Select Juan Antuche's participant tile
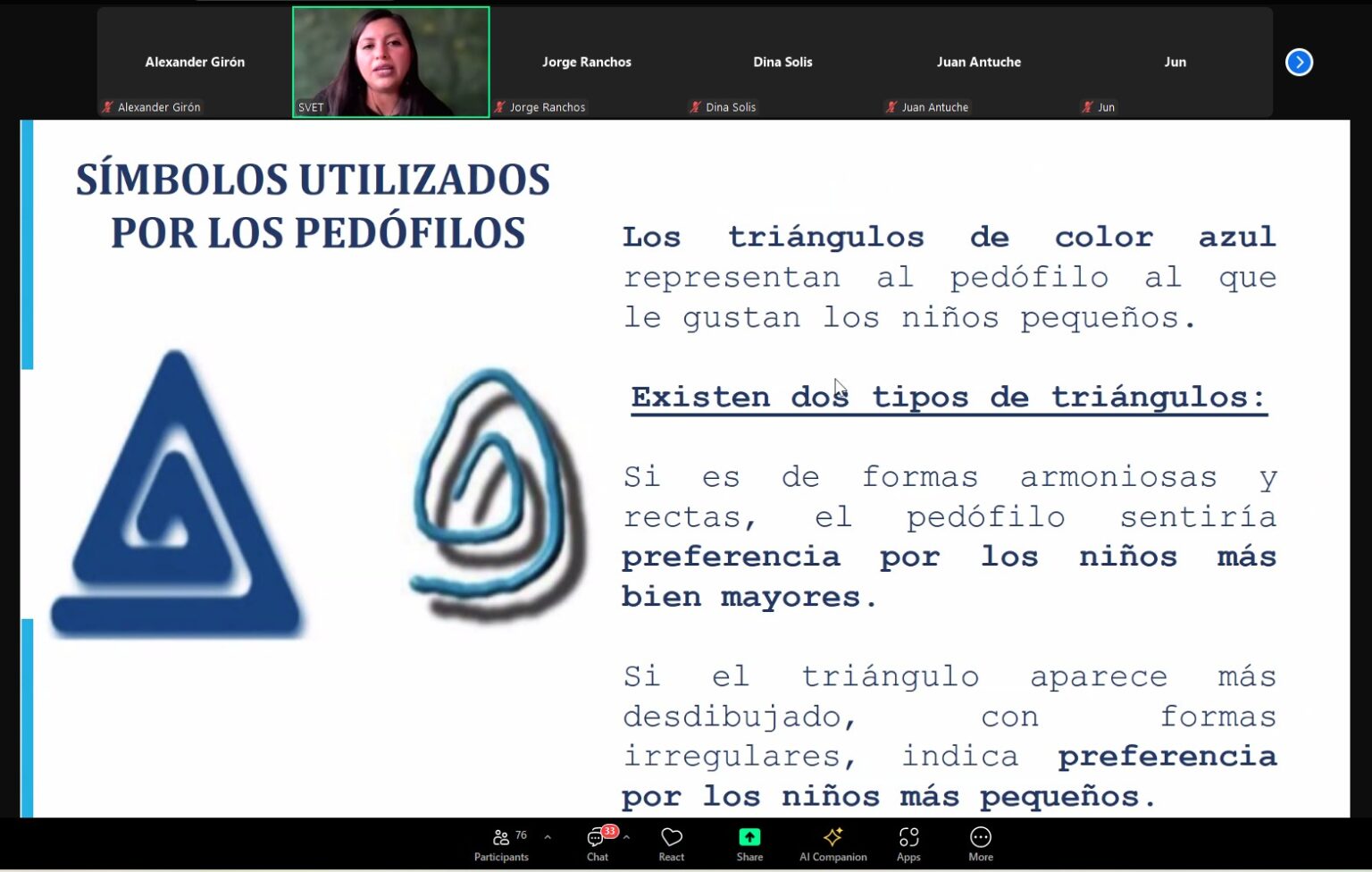The width and height of the screenshot is (1372, 872). (978, 62)
